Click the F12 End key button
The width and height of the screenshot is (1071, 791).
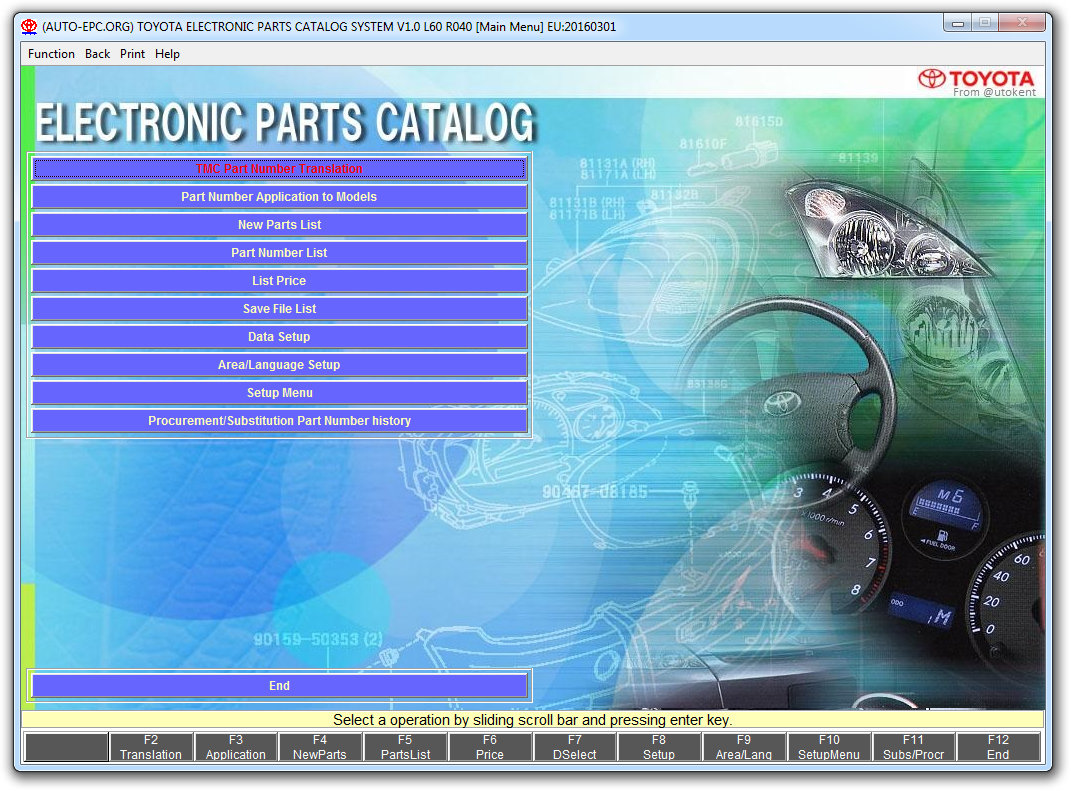tap(998, 747)
